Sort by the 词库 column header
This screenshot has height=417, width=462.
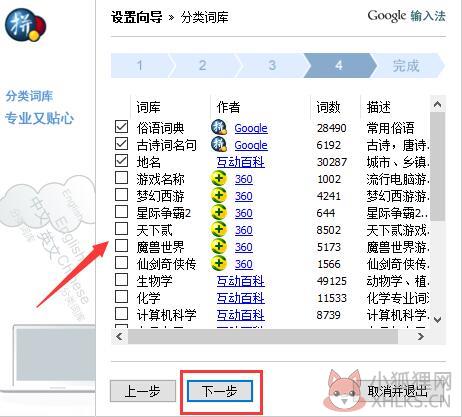[170, 107]
